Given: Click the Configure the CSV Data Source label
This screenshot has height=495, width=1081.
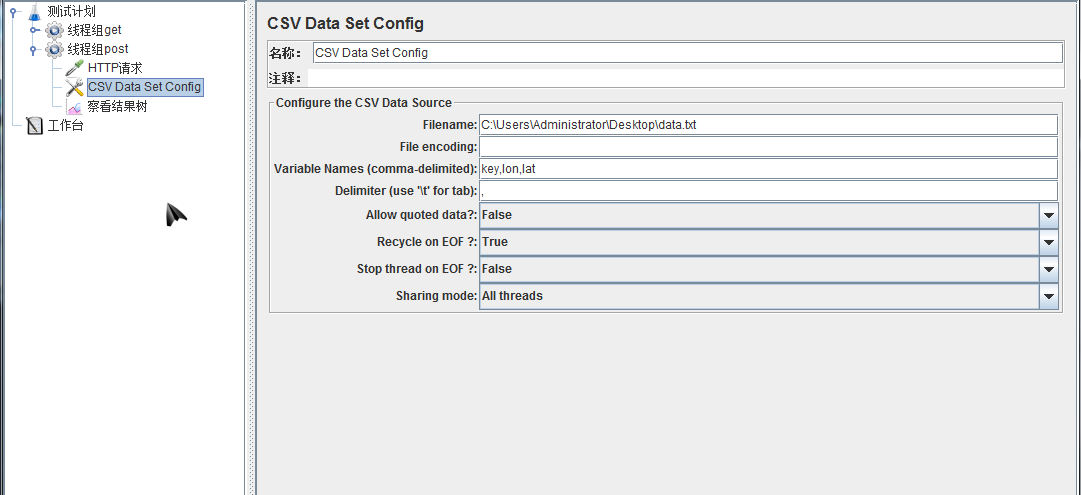Looking at the screenshot, I should [x=364, y=103].
